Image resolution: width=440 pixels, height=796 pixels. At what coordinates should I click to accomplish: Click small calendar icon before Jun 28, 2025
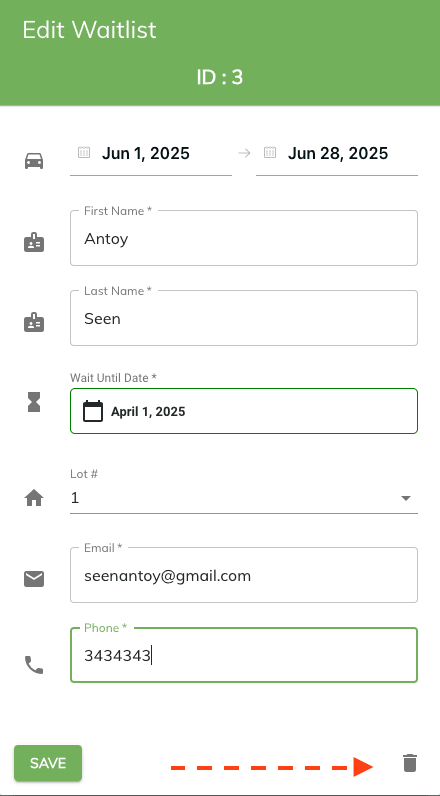point(270,152)
